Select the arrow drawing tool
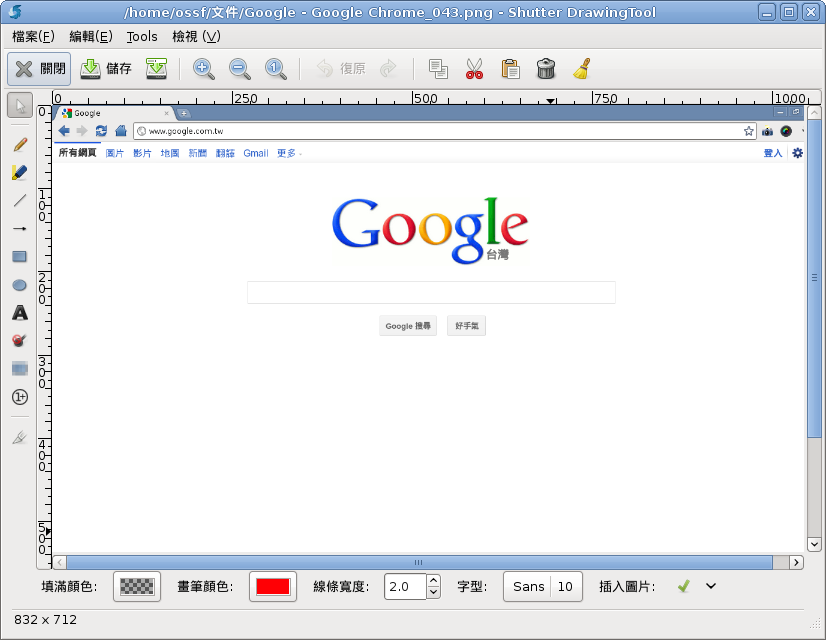The height and width of the screenshot is (640, 826). coord(20,229)
